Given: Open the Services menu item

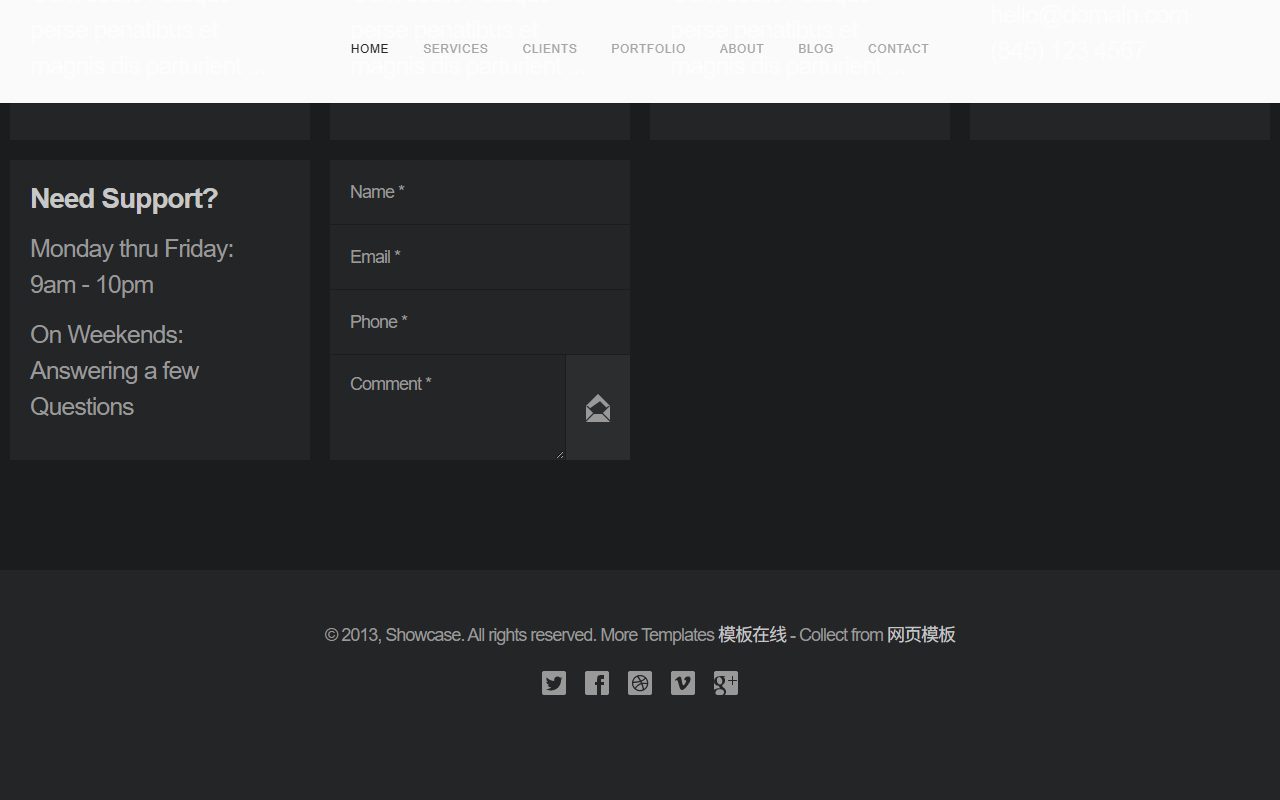Looking at the screenshot, I should (x=455, y=48).
